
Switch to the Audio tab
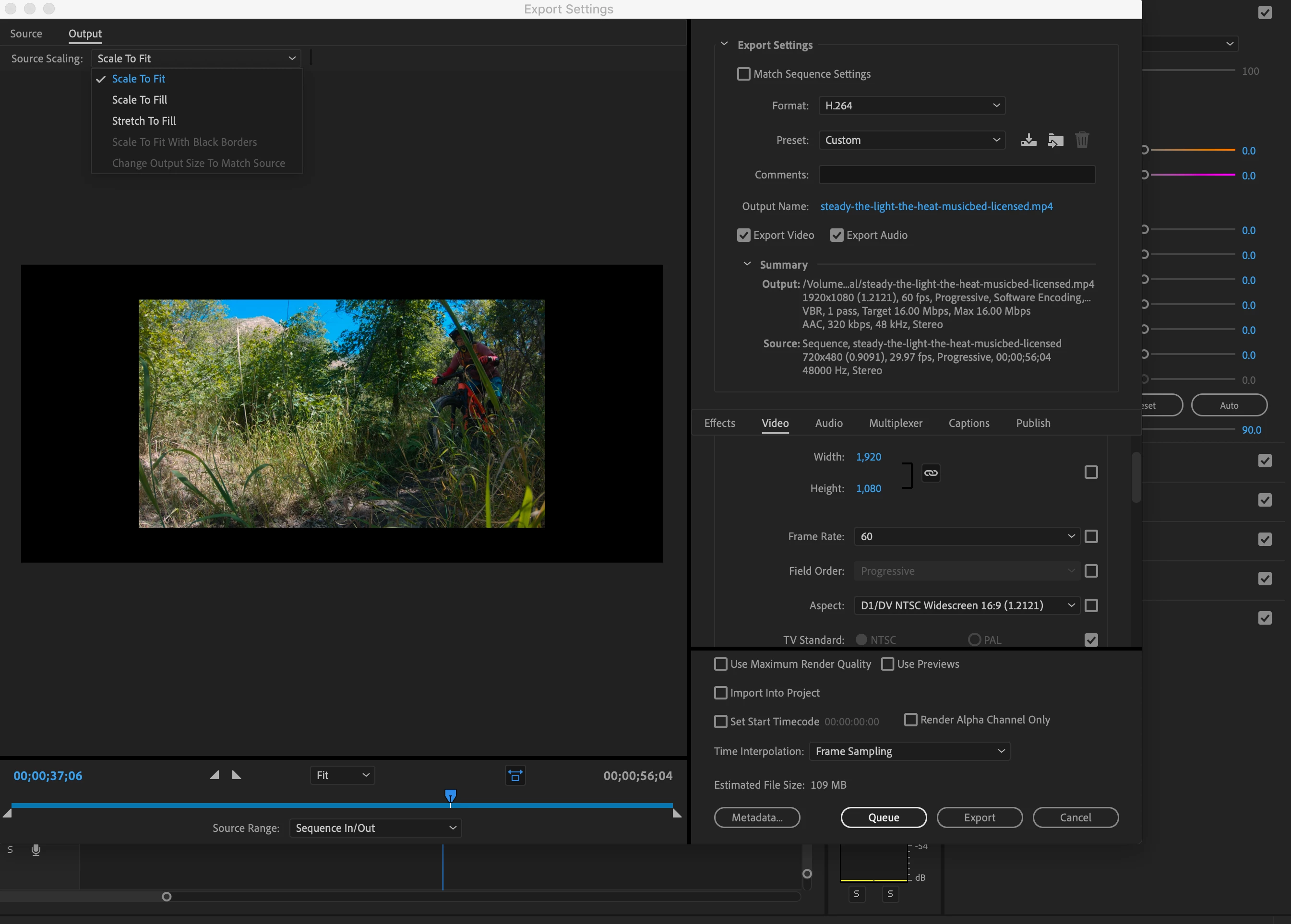coord(828,423)
